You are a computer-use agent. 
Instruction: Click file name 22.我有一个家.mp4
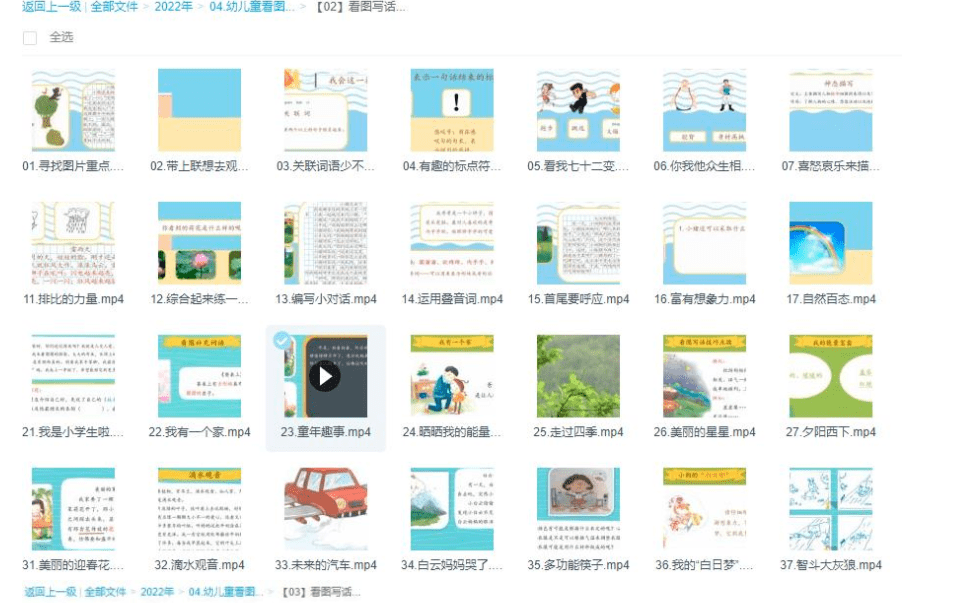coord(199,432)
